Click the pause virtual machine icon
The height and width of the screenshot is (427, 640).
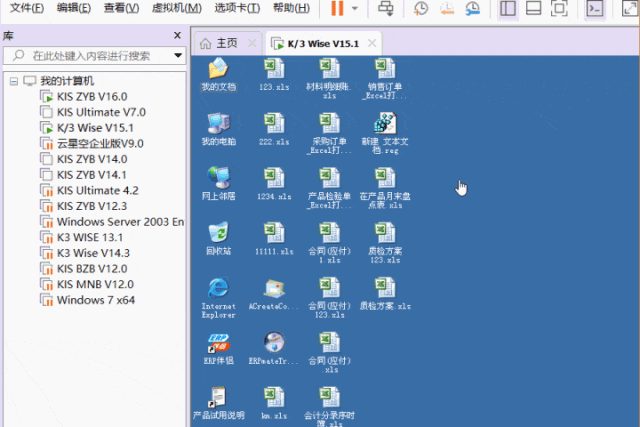click(x=337, y=8)
